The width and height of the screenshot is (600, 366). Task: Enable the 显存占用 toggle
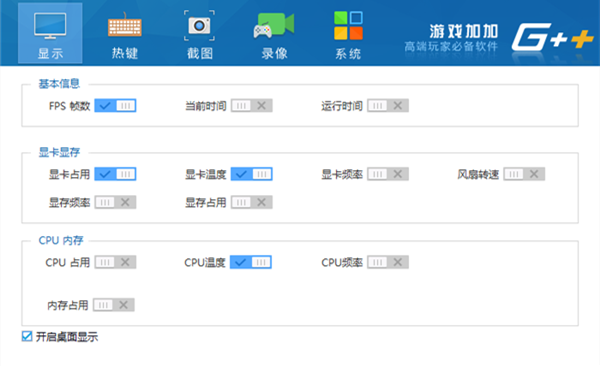251,202
